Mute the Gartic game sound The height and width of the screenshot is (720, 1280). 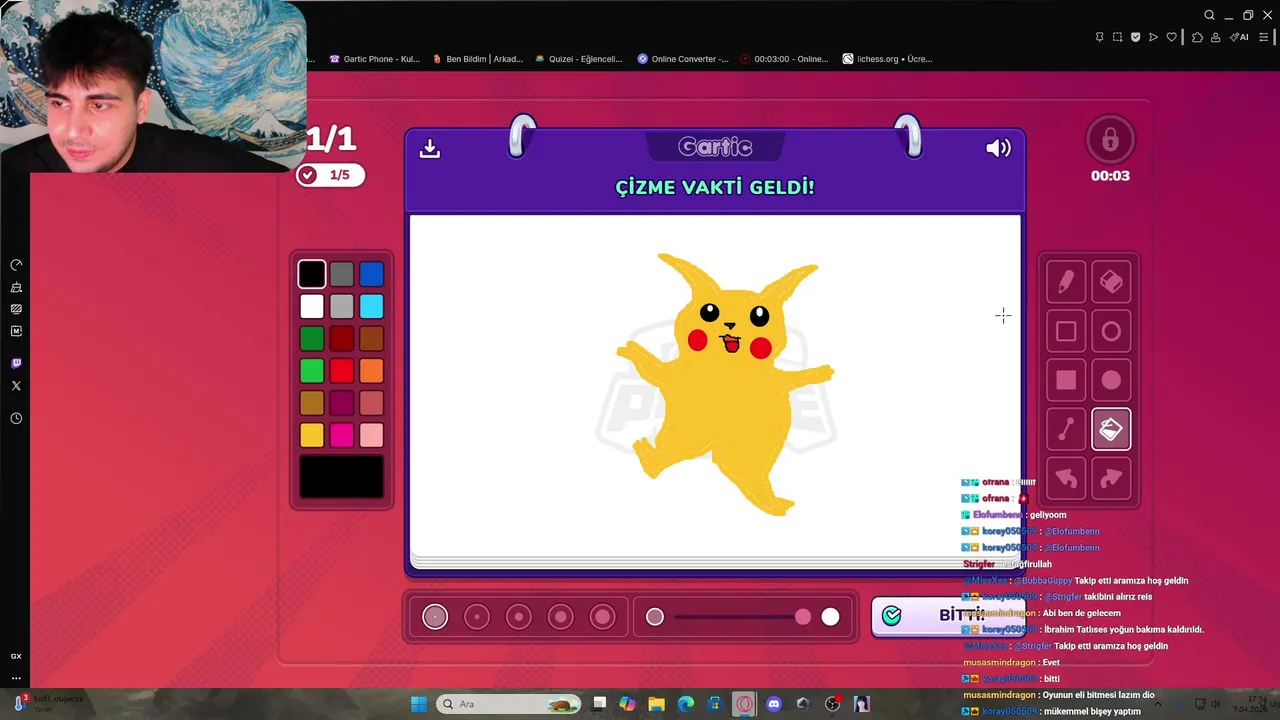click(x=998, y=148)
